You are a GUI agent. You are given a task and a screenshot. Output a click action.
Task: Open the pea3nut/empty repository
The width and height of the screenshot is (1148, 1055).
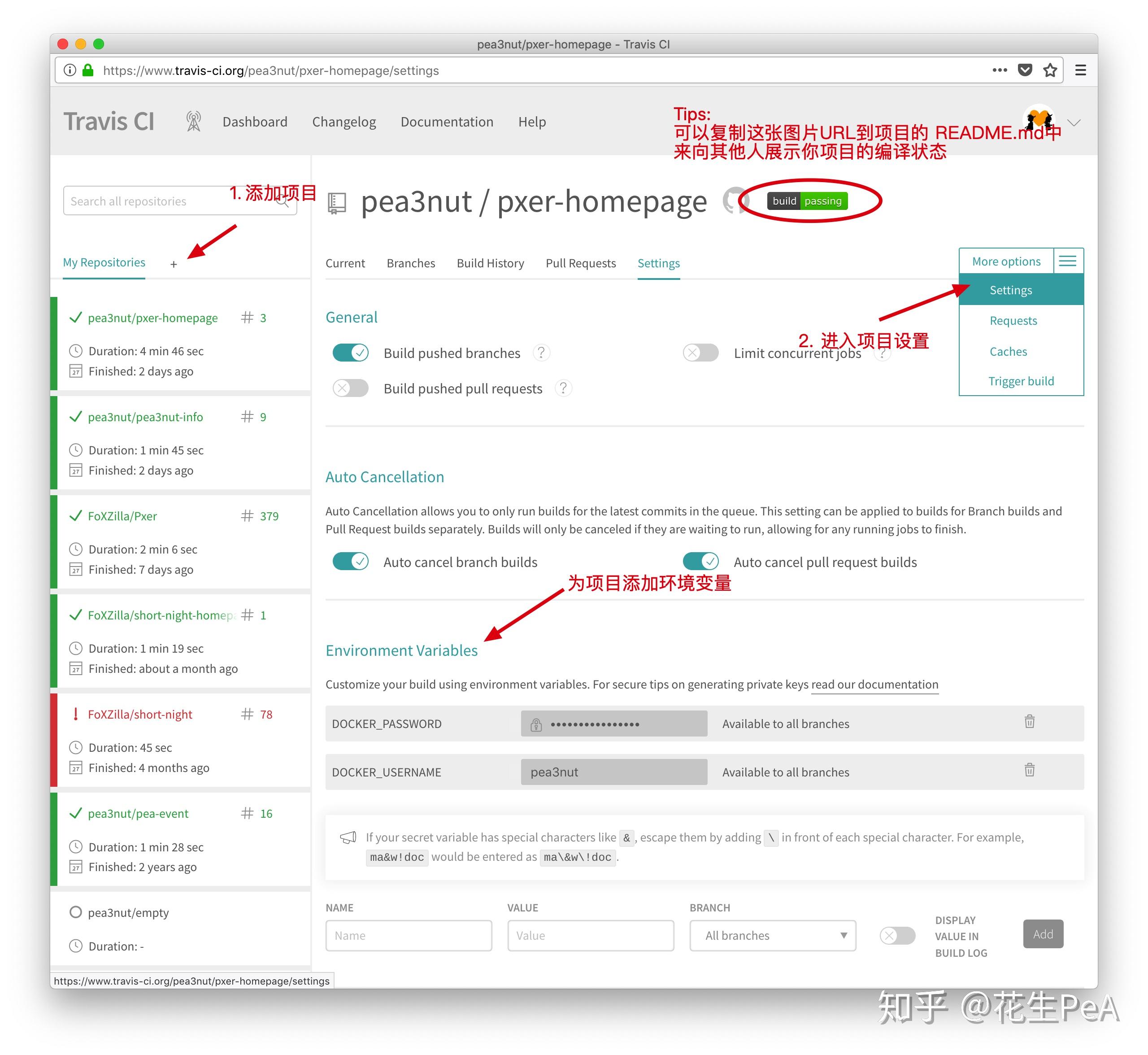click(x=128, y=913)
